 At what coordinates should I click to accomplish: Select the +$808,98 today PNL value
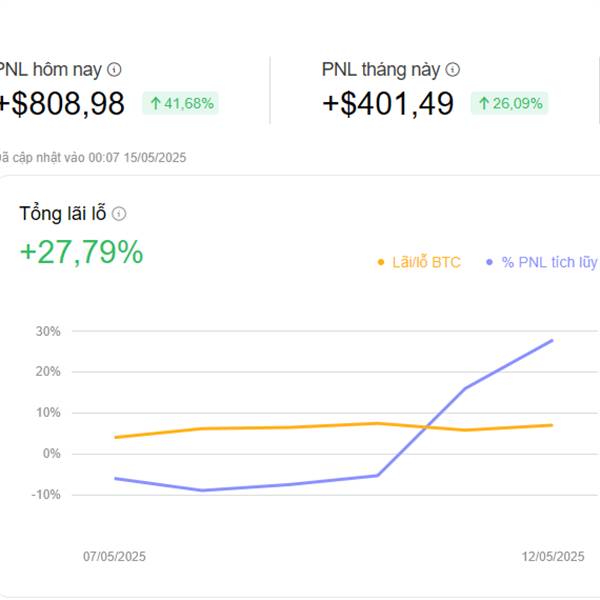[61, 103]
